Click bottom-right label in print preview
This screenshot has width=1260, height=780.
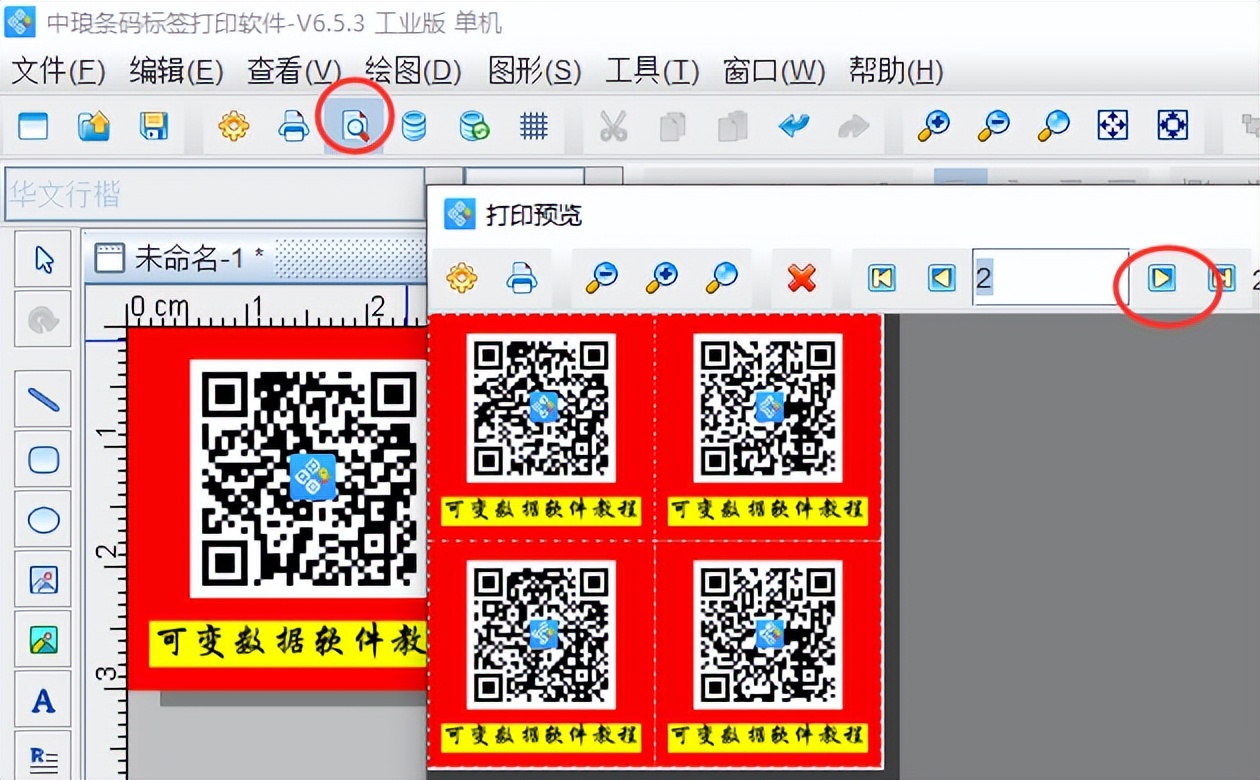pos(768,654)
